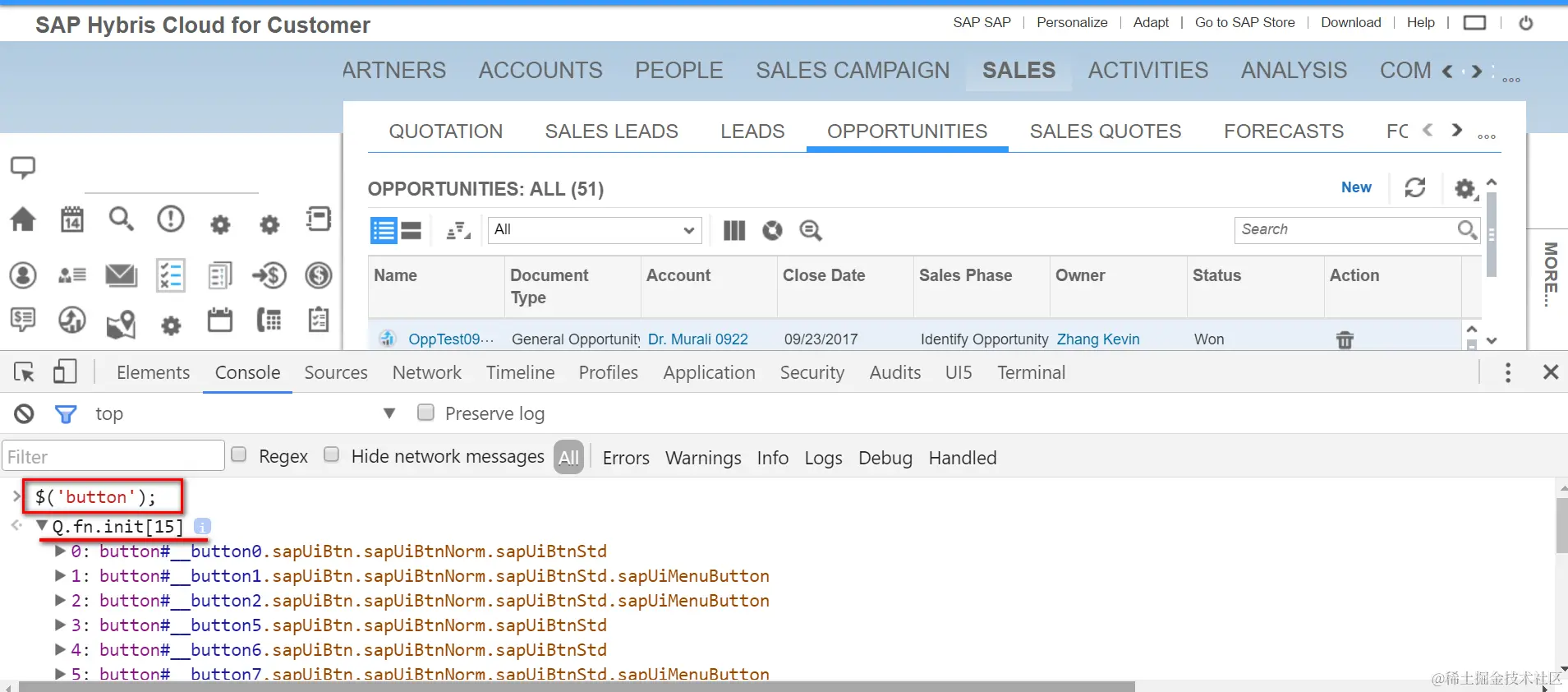Open the checklist icon in sidebar
Screen dimensions: 1568x692
171,275
